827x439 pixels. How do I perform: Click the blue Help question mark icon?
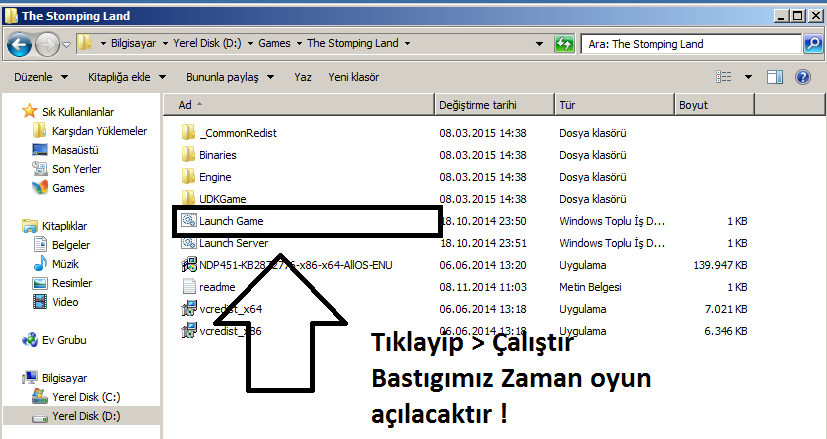coord(803,77)
